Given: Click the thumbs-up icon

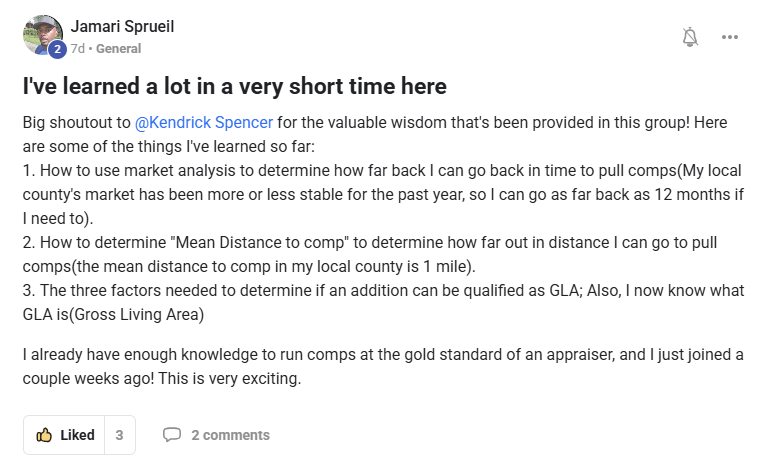Looking at the screenshot, I should [x=44, y=435].
